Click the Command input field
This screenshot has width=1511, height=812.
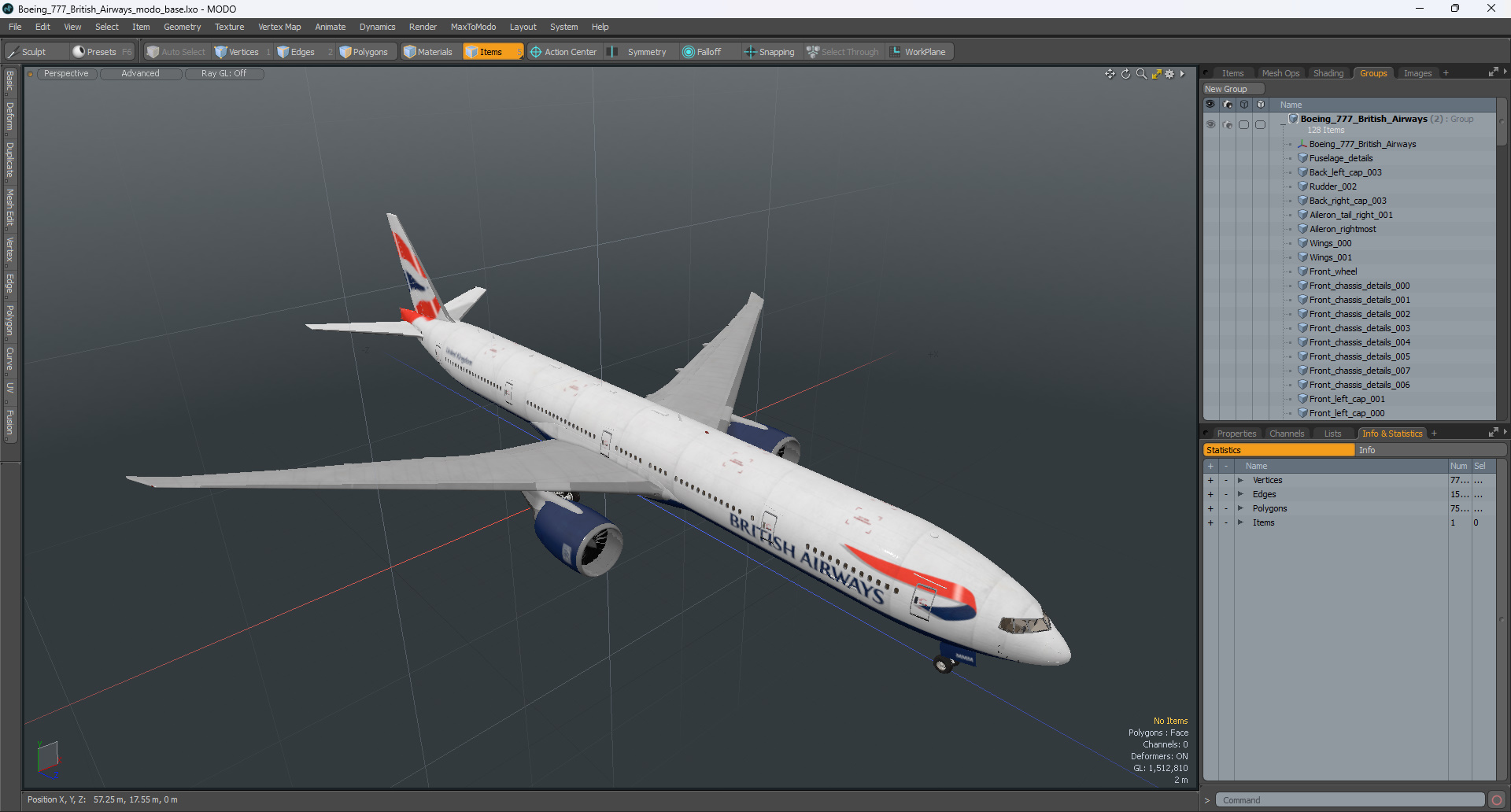1350,800
